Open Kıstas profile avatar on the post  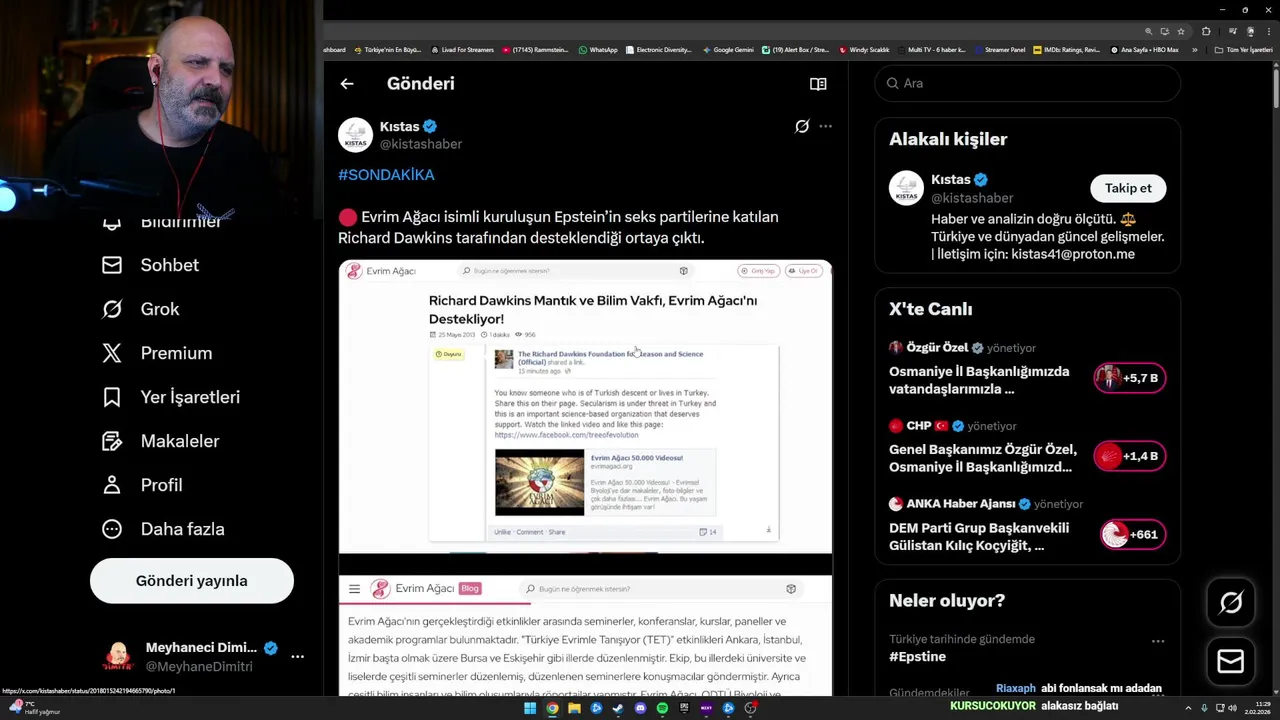[355, 135]
